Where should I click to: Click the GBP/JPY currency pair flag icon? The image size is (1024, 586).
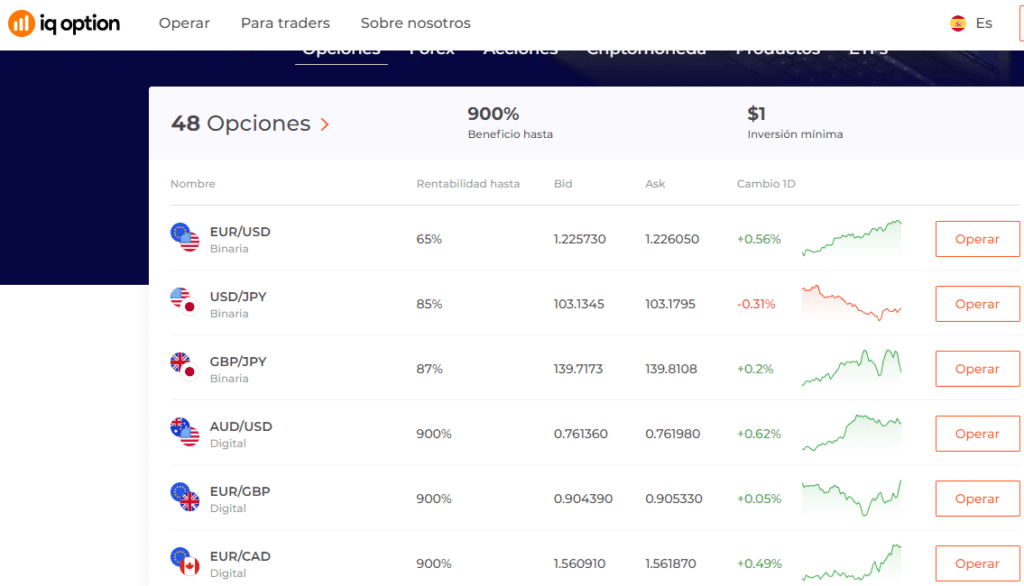[185, 367]
